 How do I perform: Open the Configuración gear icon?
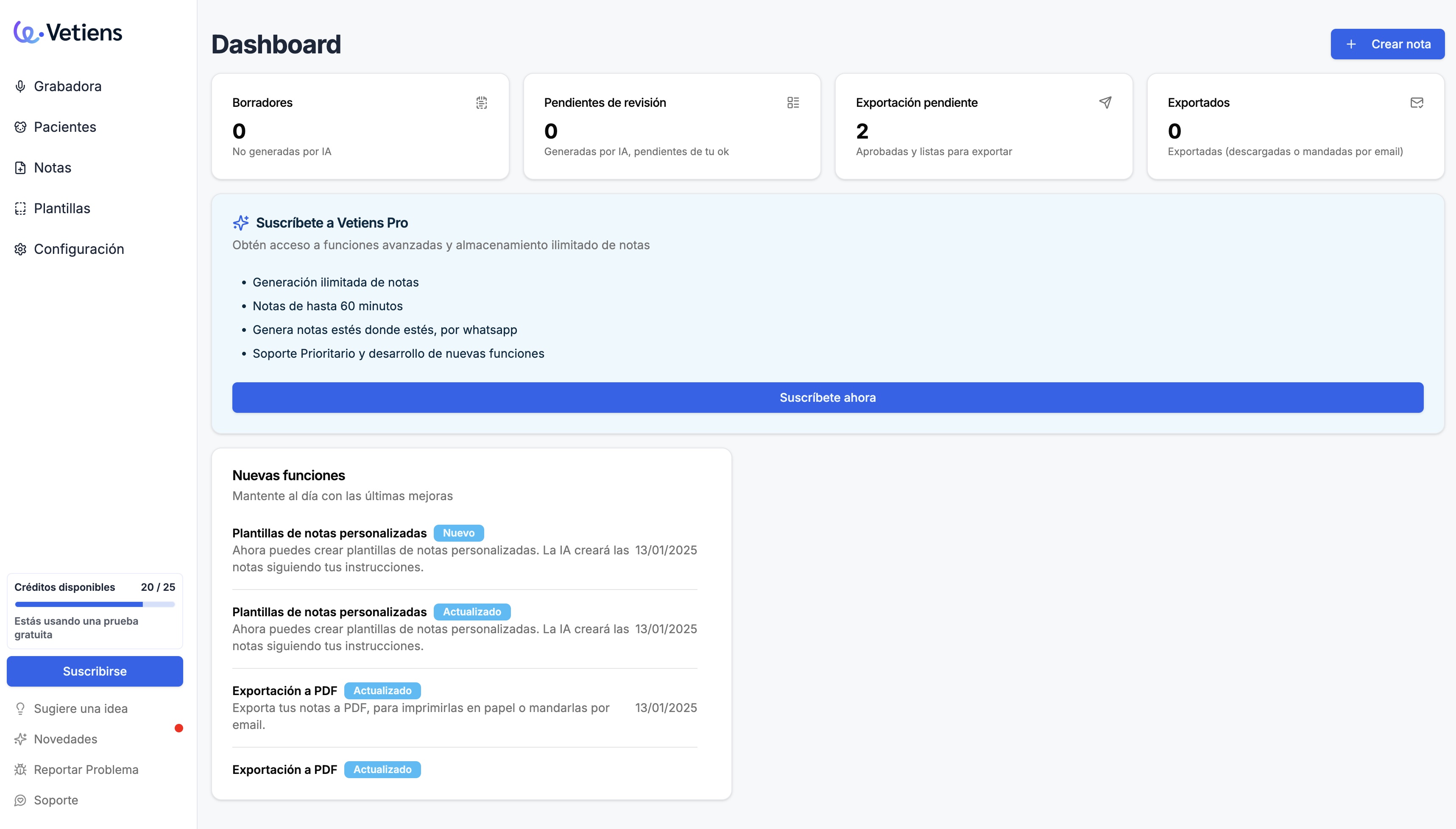20,249
